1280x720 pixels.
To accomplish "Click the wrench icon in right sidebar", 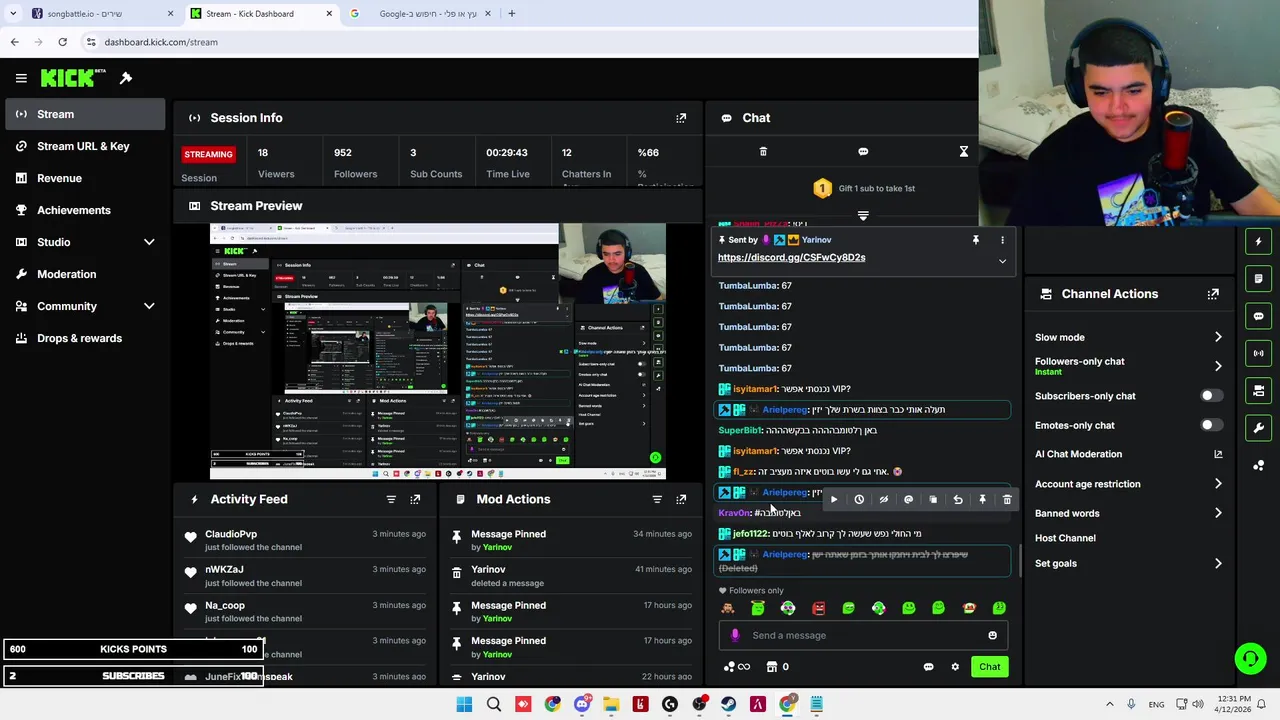I will 1258,428.
